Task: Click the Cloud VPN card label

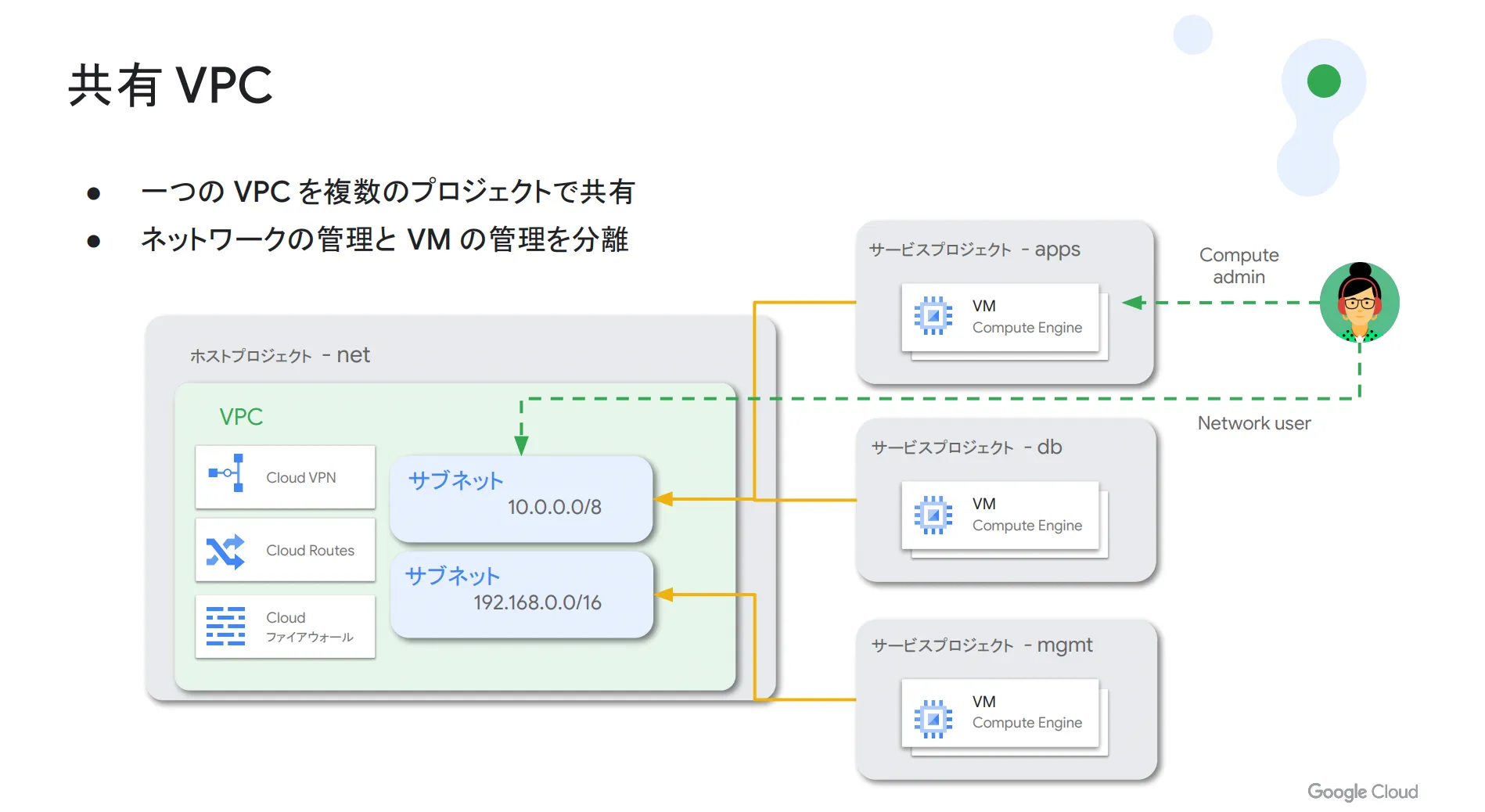Action: pos(301,477)
